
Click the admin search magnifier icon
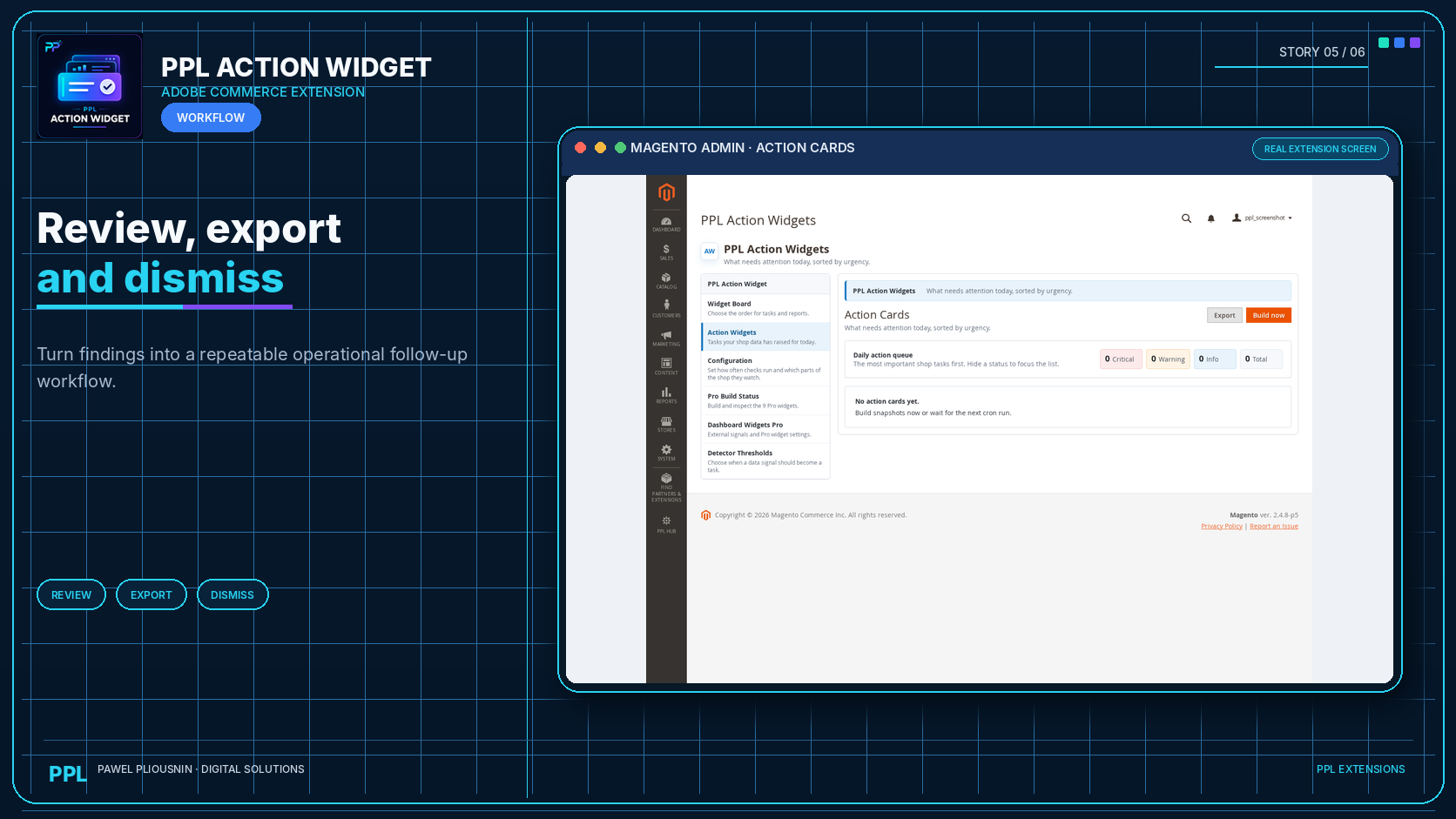click(x=1186, y=218)
